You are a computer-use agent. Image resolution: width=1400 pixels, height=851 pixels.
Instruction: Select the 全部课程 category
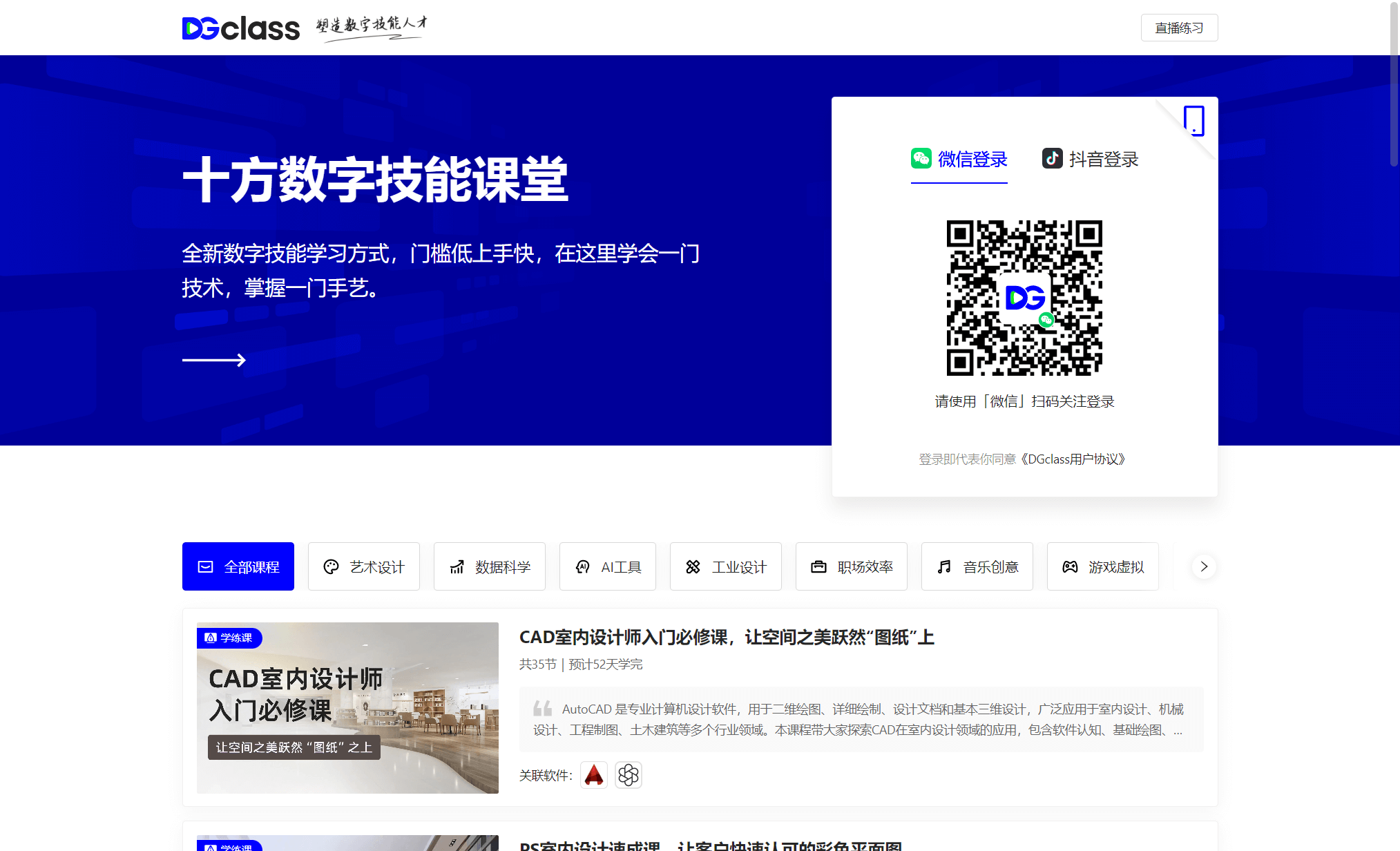coord(238,566)
